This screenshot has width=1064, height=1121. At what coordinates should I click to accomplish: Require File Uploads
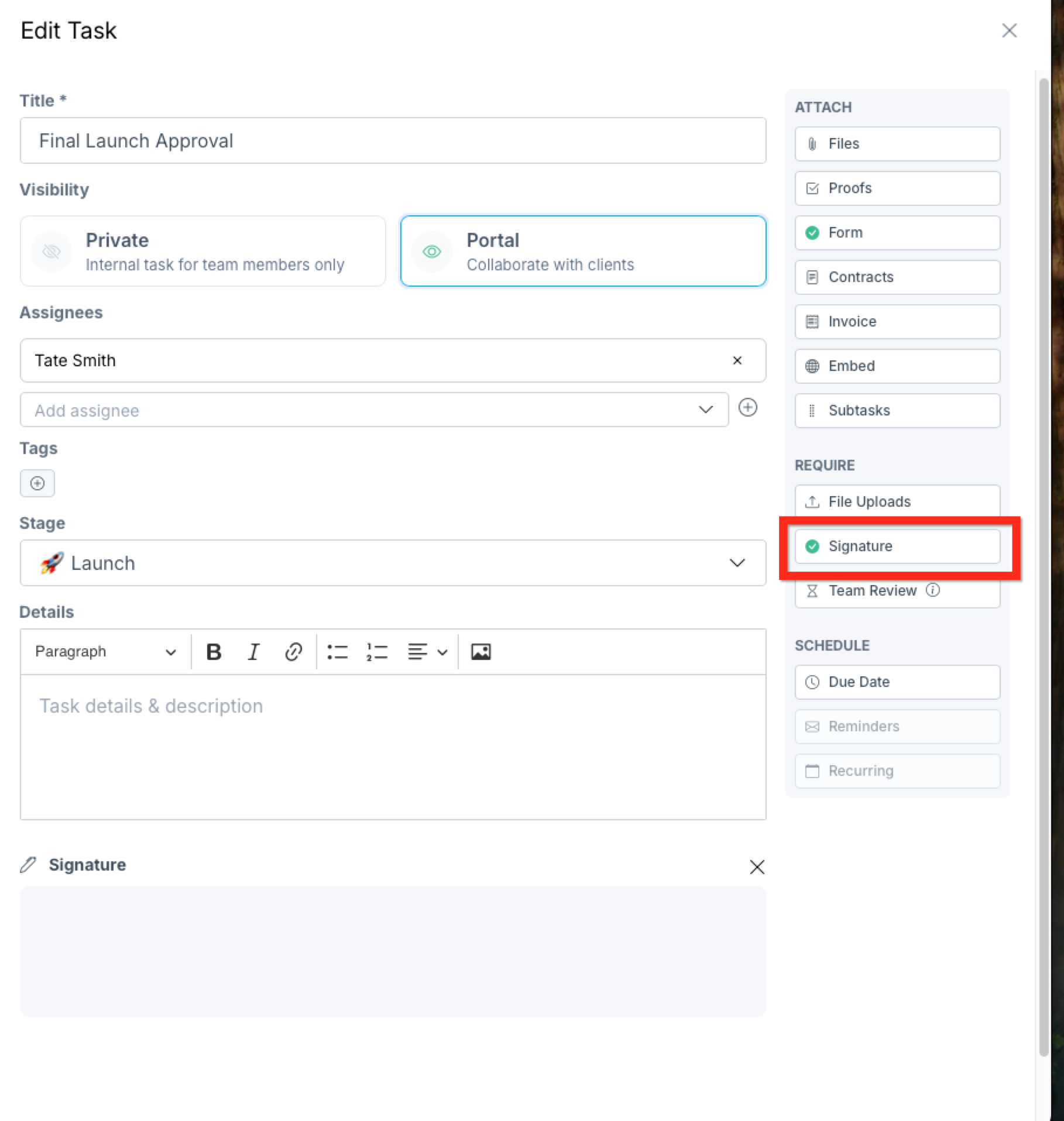pos(897,501)
